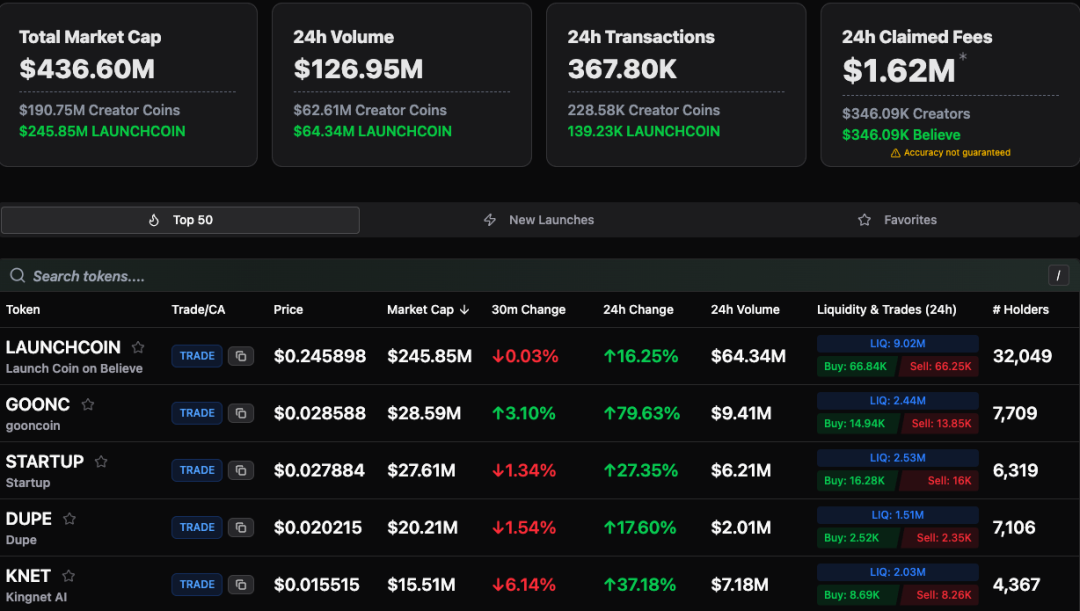Click the search magnifier icon
The width and height of the screenshot is (1080, 611).
click(18, 276)
